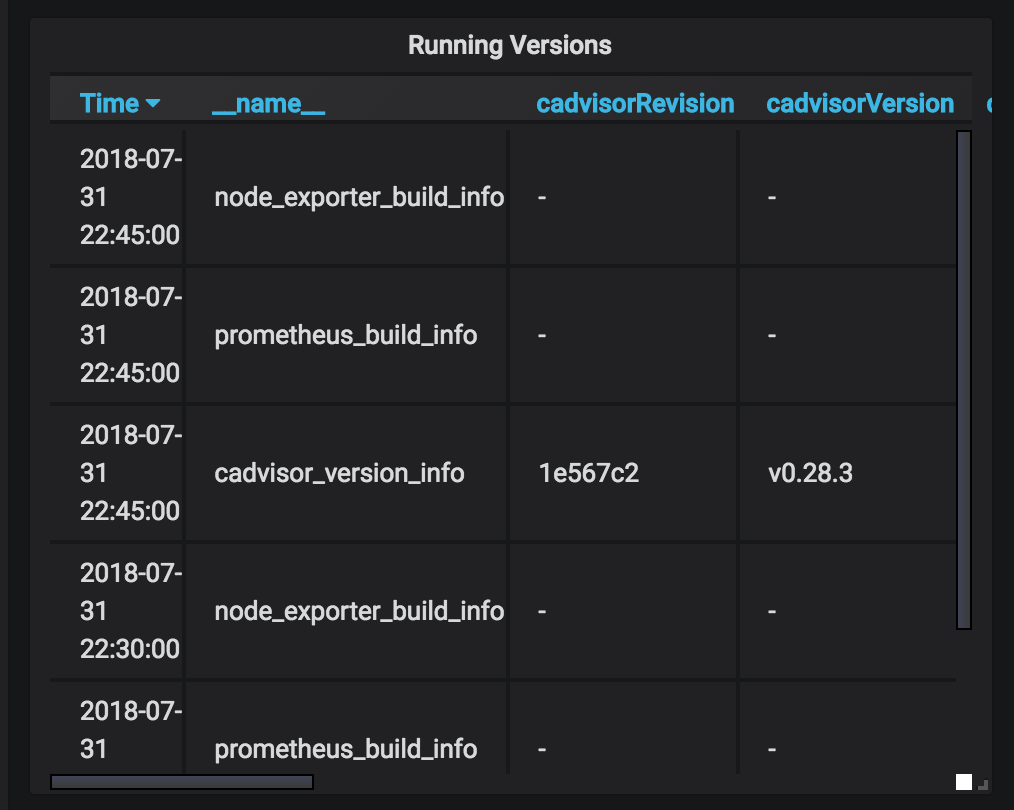Click node_exporter_build_info in the top row
This screenshot has height=810, width=1014.
pos(359,197)
